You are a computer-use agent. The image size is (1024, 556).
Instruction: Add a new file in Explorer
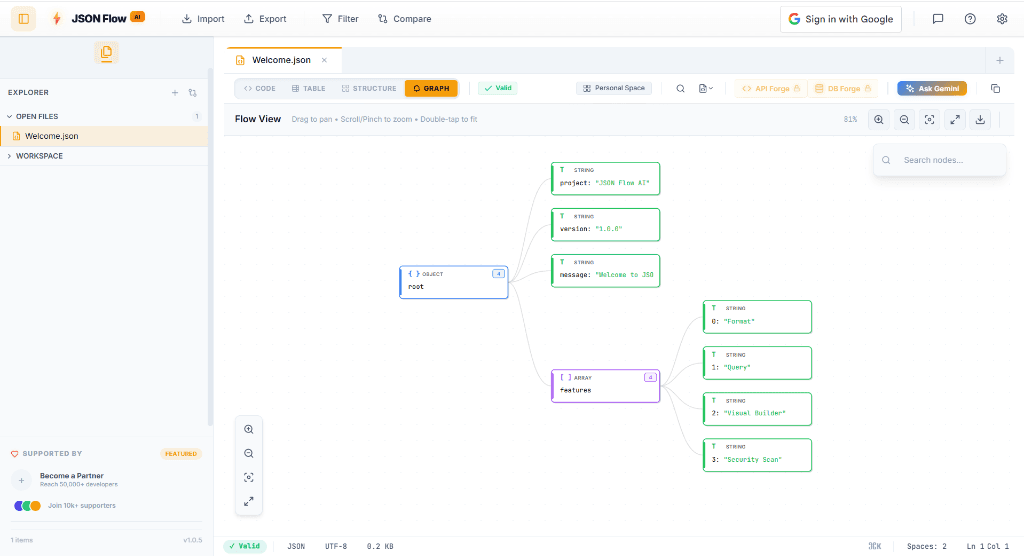point(175,93)
